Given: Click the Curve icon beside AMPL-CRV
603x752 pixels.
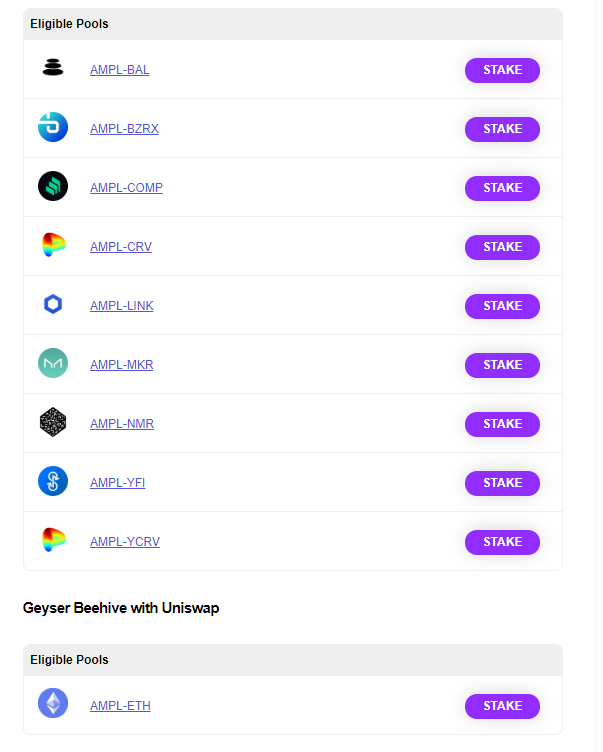Looking at the screenshot, I should 53,245.
